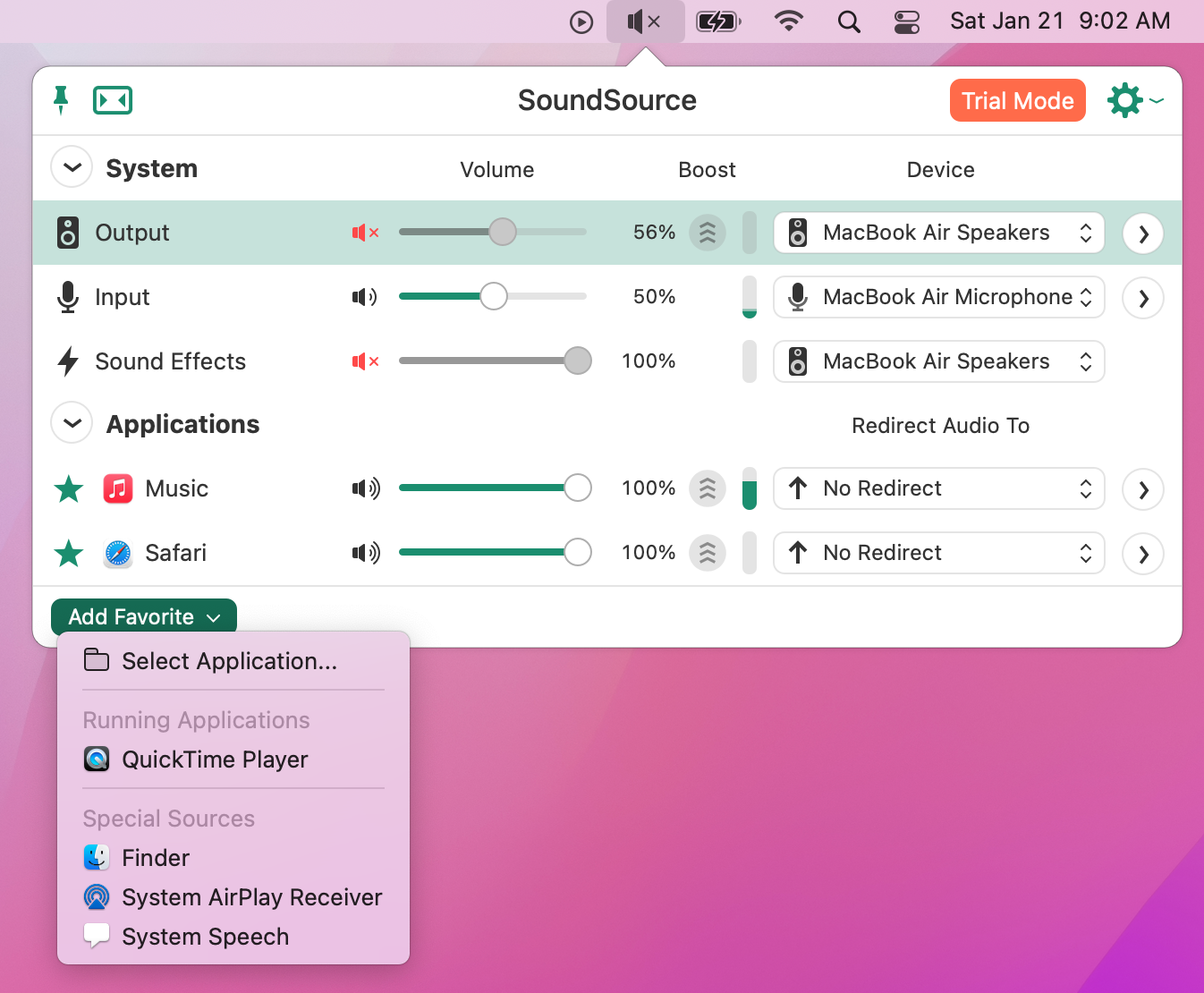The width and height of the screenshot is (1204, 993).
Task: Open the Input device dropdown
Action: [x=939, y=297]
